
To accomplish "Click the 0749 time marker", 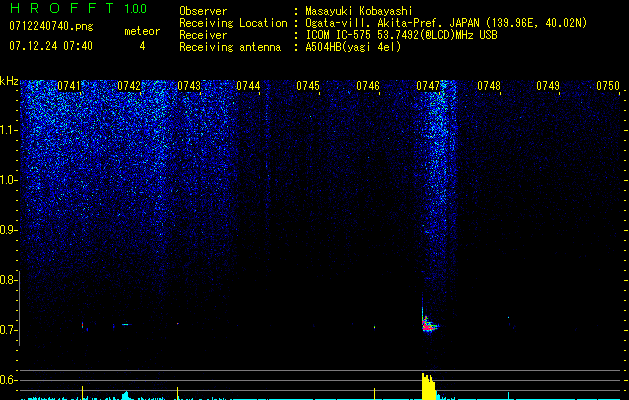I will pyautogui.click(x=548, y=86).
